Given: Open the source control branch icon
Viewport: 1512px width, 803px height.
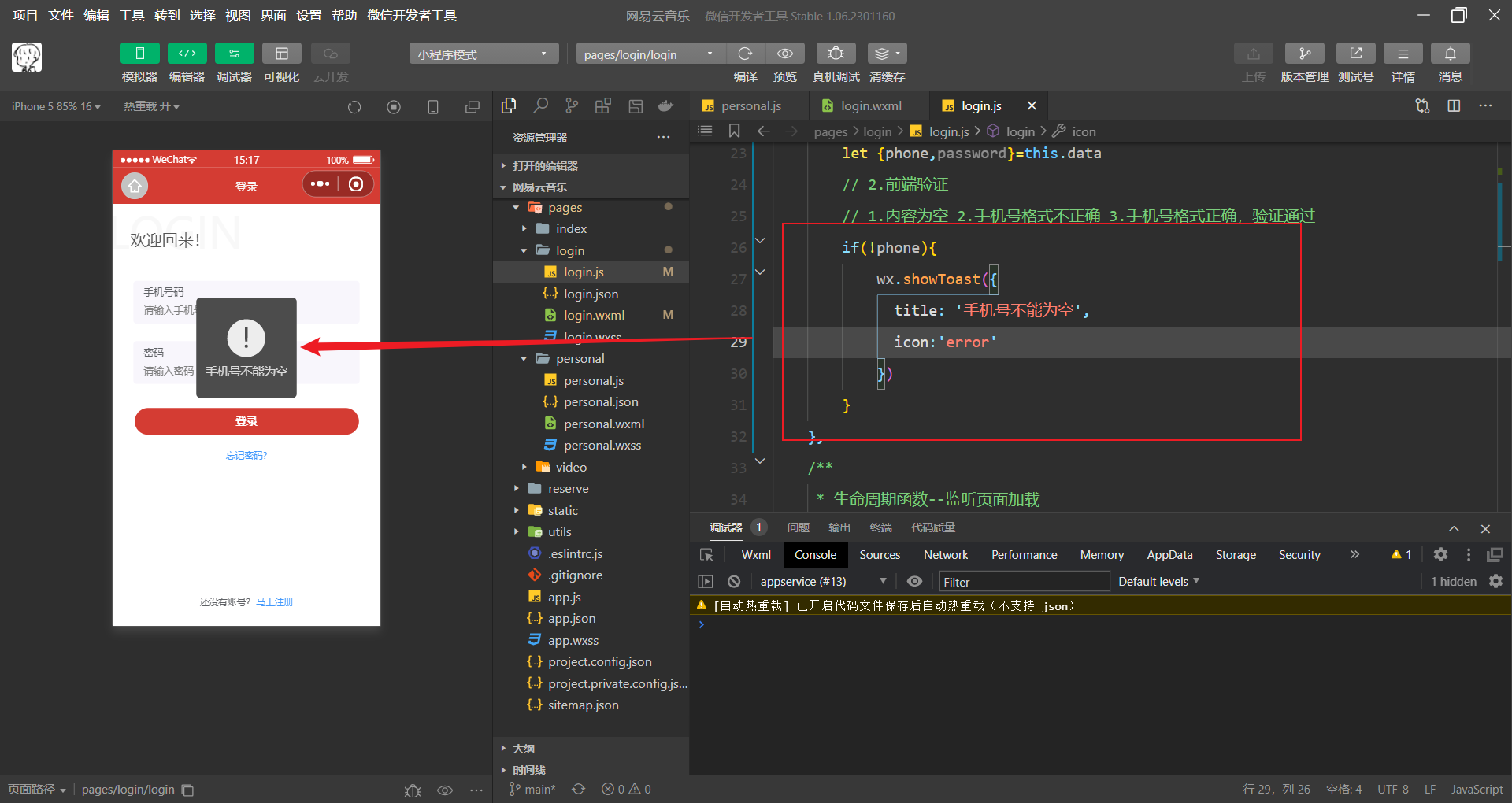Looking at the screenshot, I should (x=572, y=105).
